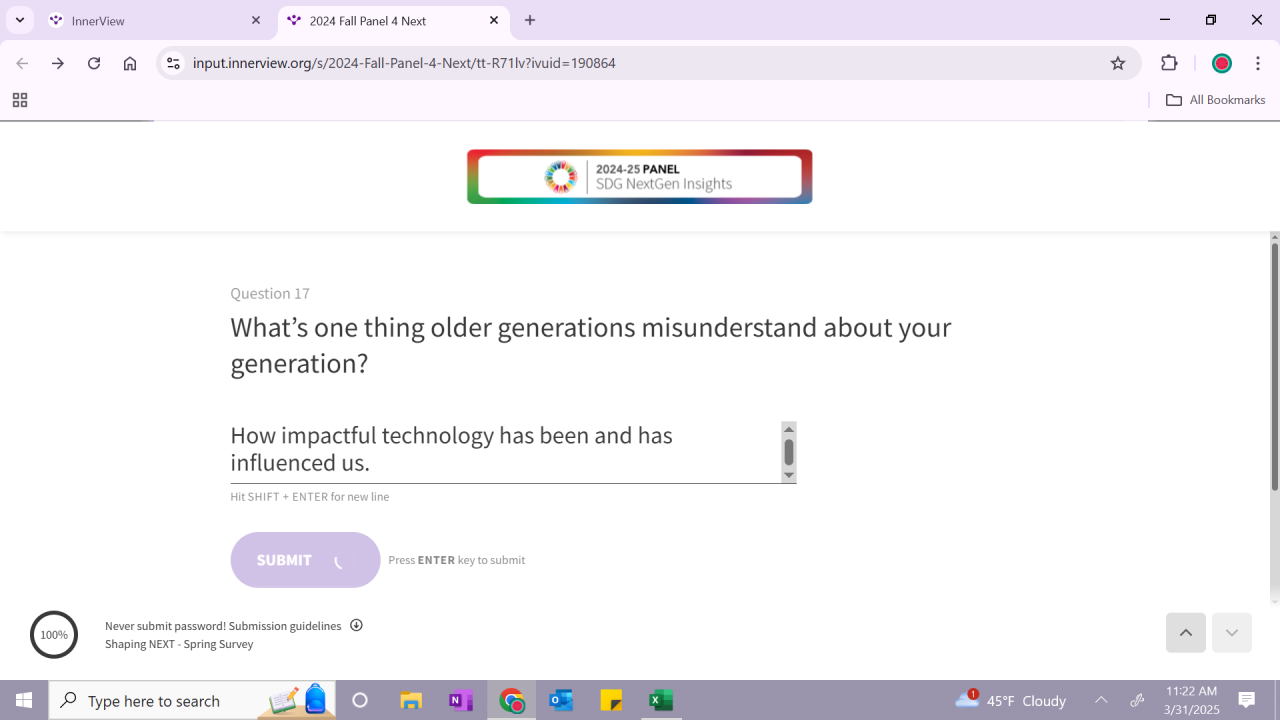
Task: Open Chrome from the taskbar
Action: 511,700
